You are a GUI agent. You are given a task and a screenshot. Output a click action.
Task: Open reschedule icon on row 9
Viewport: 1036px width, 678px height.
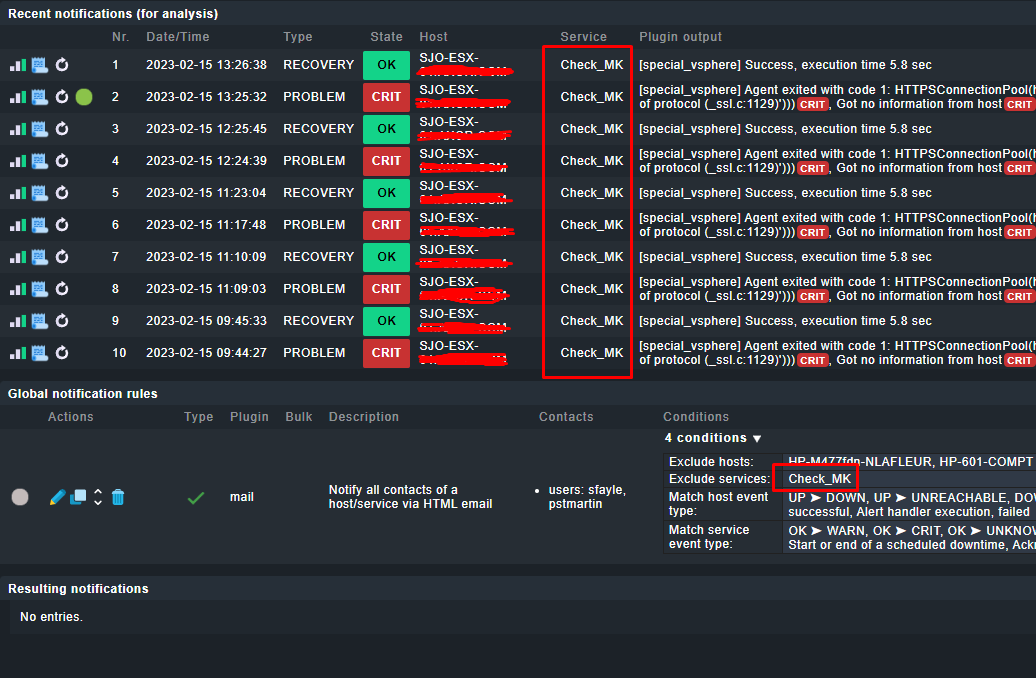point(60,321)
